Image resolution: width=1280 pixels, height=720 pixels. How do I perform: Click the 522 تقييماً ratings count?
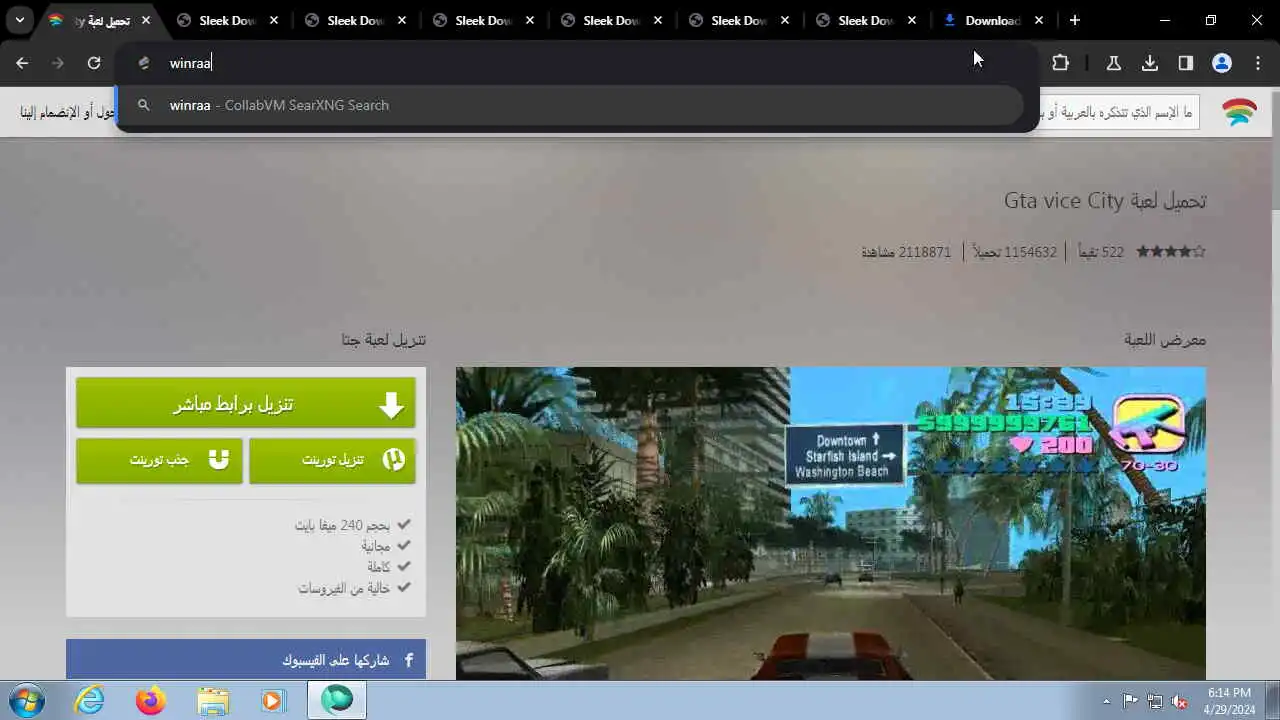1099,252
